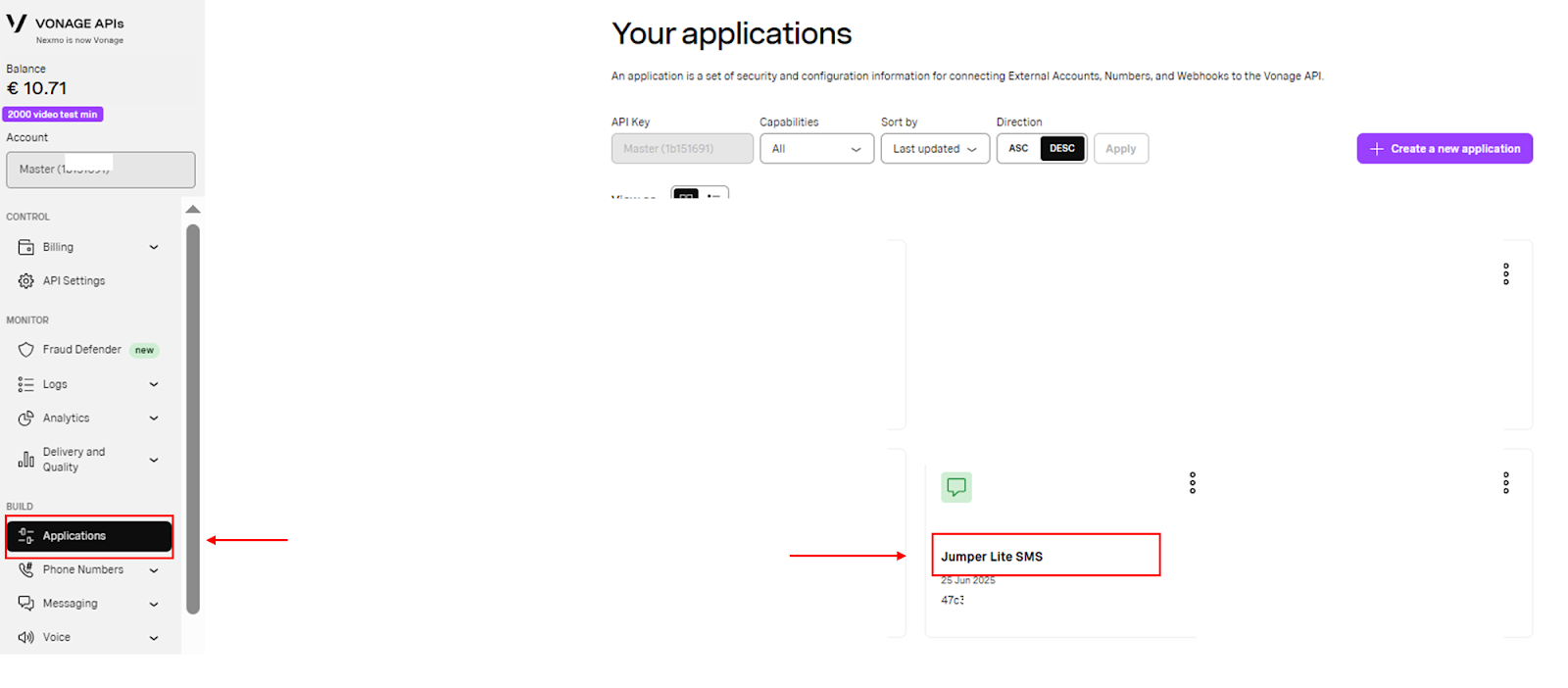Viewport: 1568px width, 688px height.
Task: Switch to grid view toggle
Action: click(x=686, y=192)
